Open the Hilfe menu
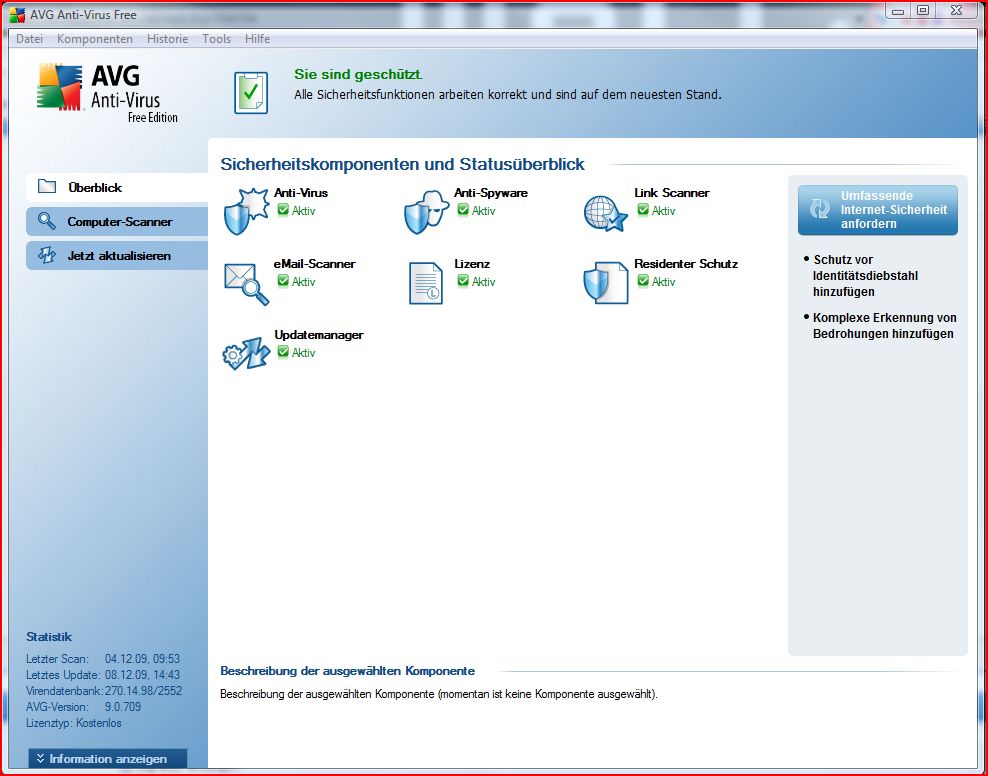 pos(257,39)
